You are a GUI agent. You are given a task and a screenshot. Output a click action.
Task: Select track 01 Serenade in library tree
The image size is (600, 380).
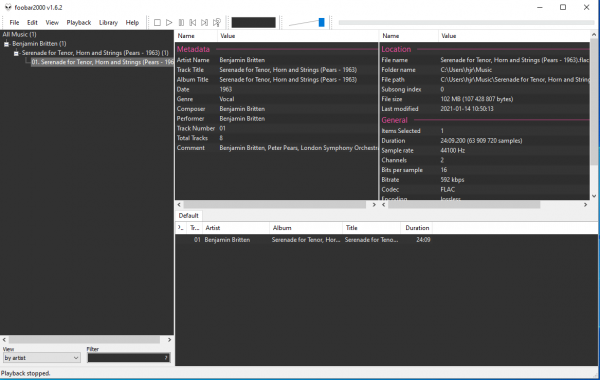pos(102,62)
